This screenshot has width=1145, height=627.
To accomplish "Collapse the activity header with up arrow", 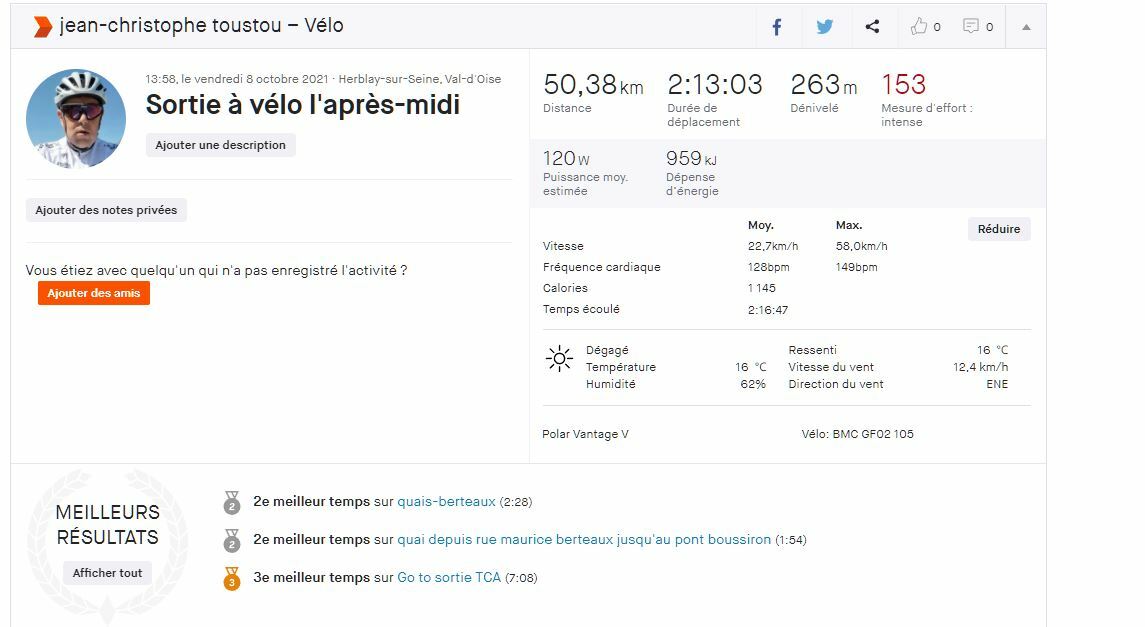I will (1026, 27).
